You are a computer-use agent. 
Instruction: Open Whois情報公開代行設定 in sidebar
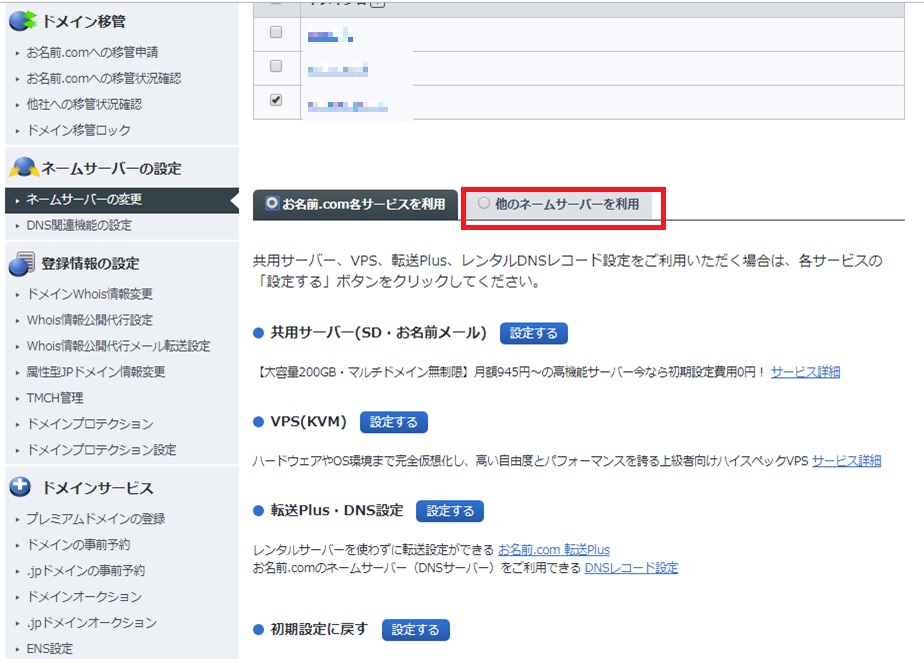pyautogui.click(x=90, y=320)
